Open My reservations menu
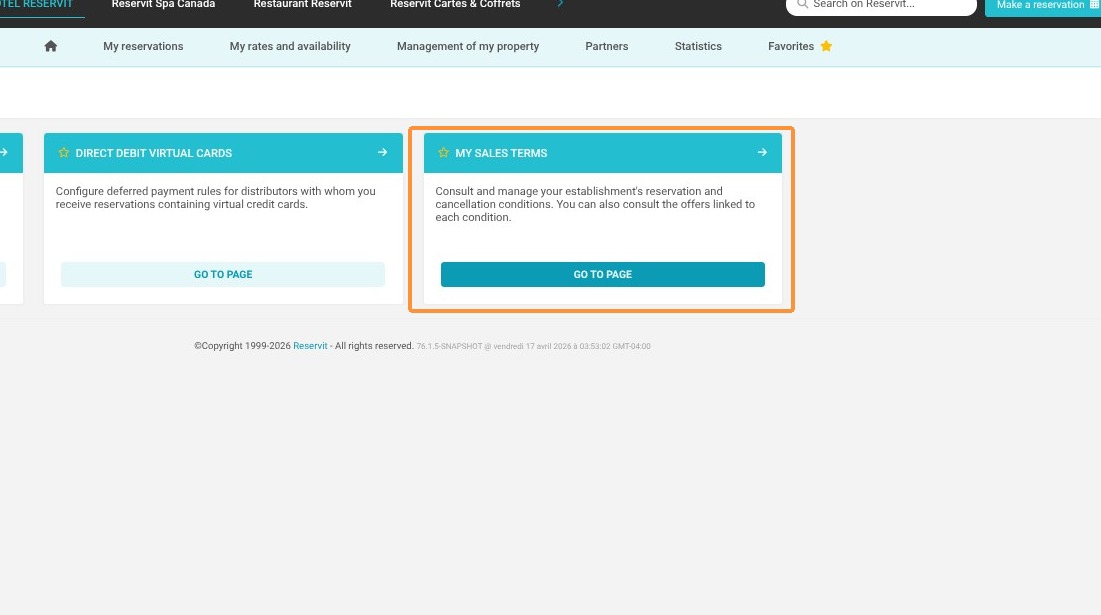1101x615 pixels. (143, 46)
